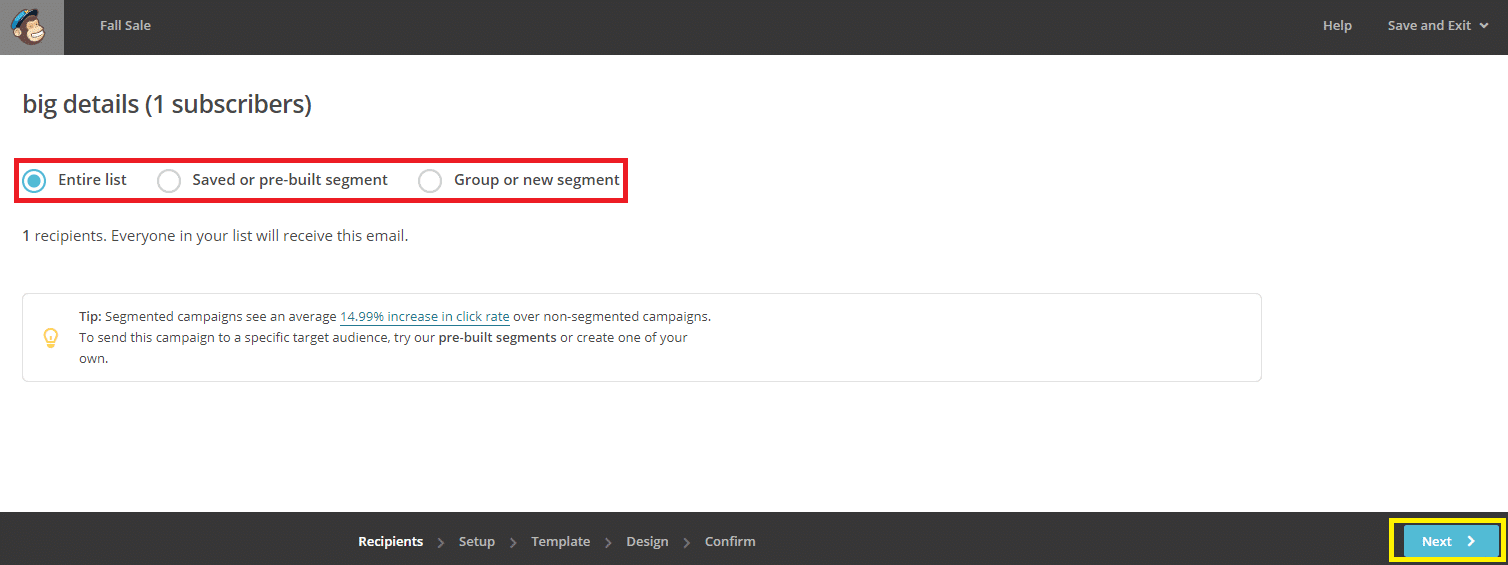The image size is (1508, 565).
Task: Jump to the Confirm step
Action: [730, 541]
